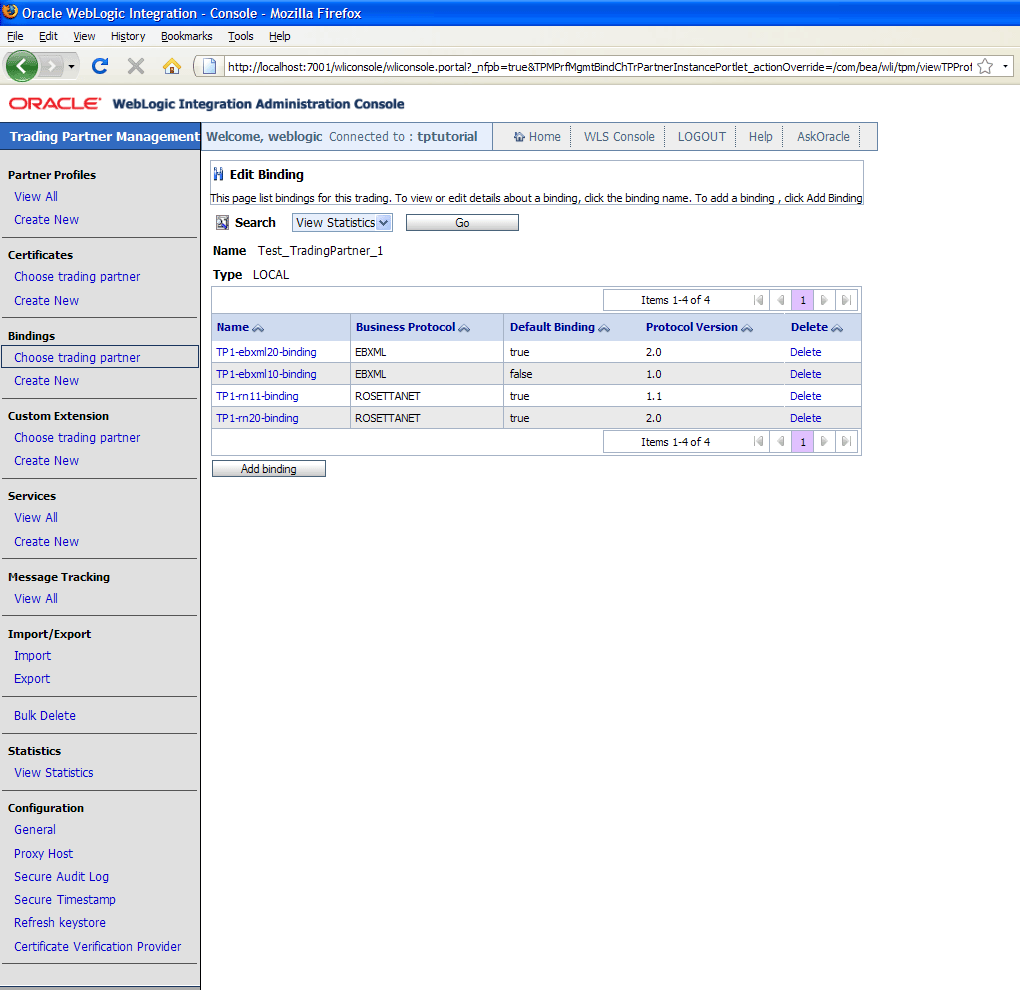Open the TP1-ebxml10-binding link

[266, 374]
